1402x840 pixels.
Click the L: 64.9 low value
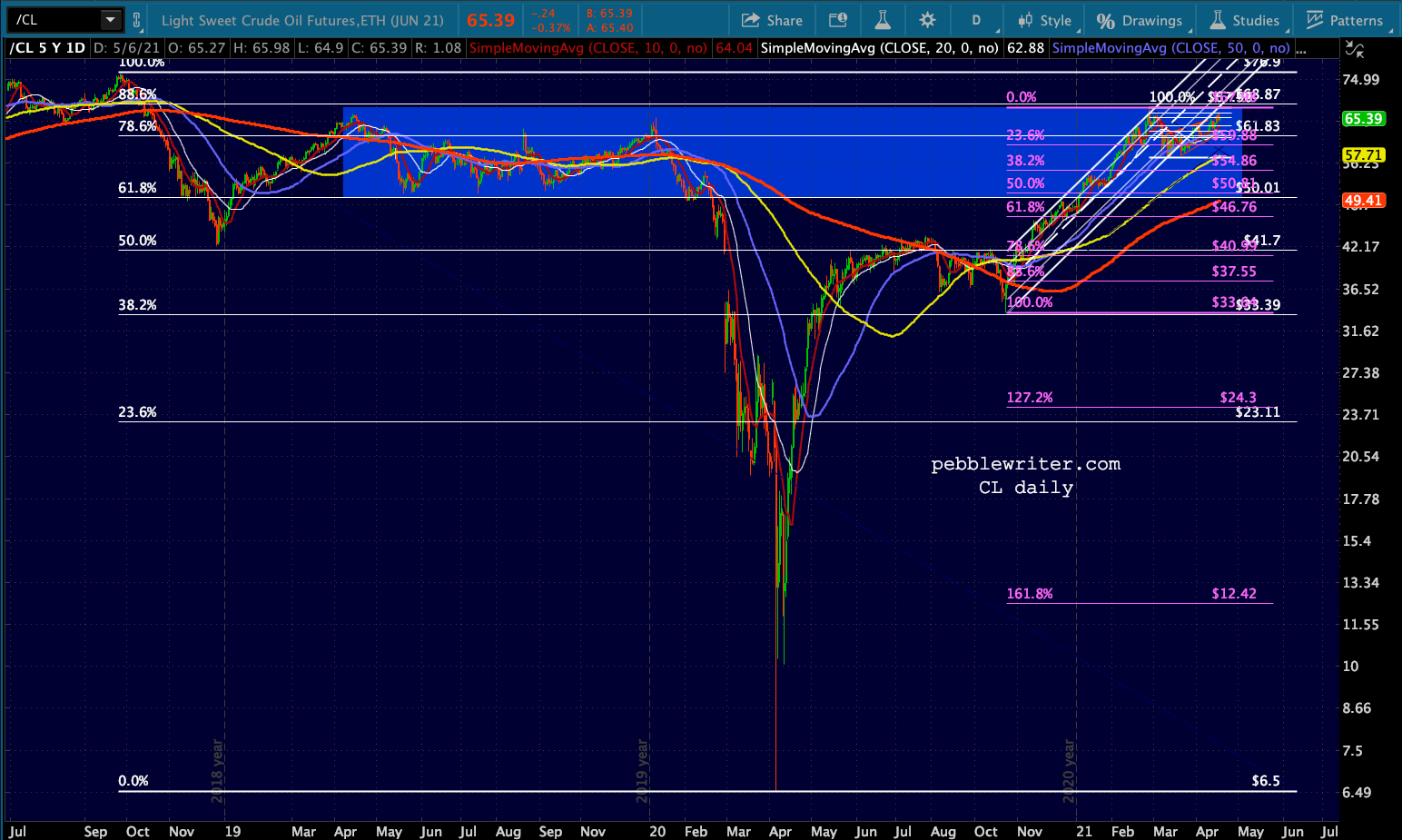coord(321,48)
